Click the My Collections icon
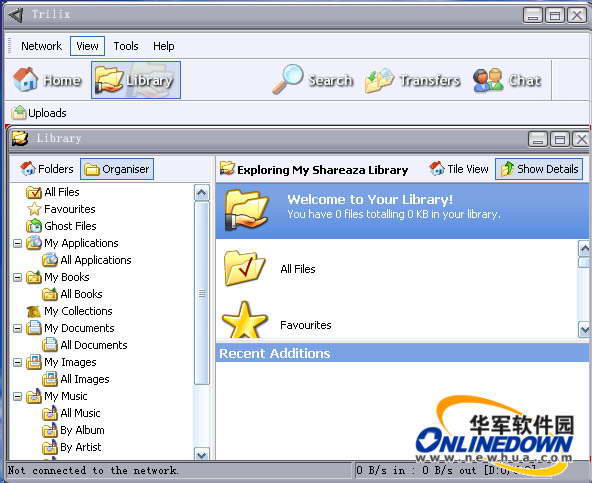The width and height of the screenshot is (592, 483). tap(34, 311)
